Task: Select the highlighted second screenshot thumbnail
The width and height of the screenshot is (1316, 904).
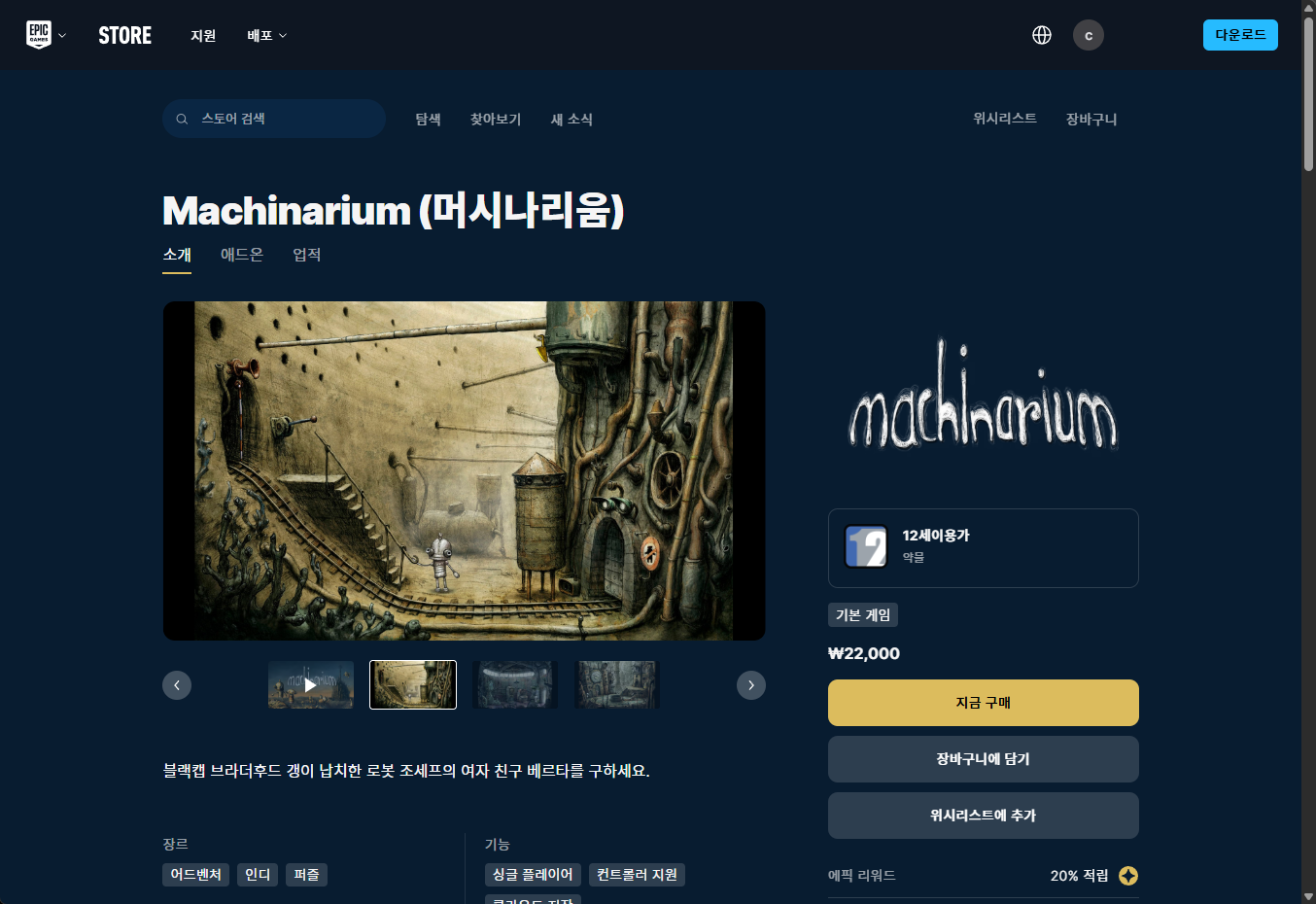Action: point(413,685)
